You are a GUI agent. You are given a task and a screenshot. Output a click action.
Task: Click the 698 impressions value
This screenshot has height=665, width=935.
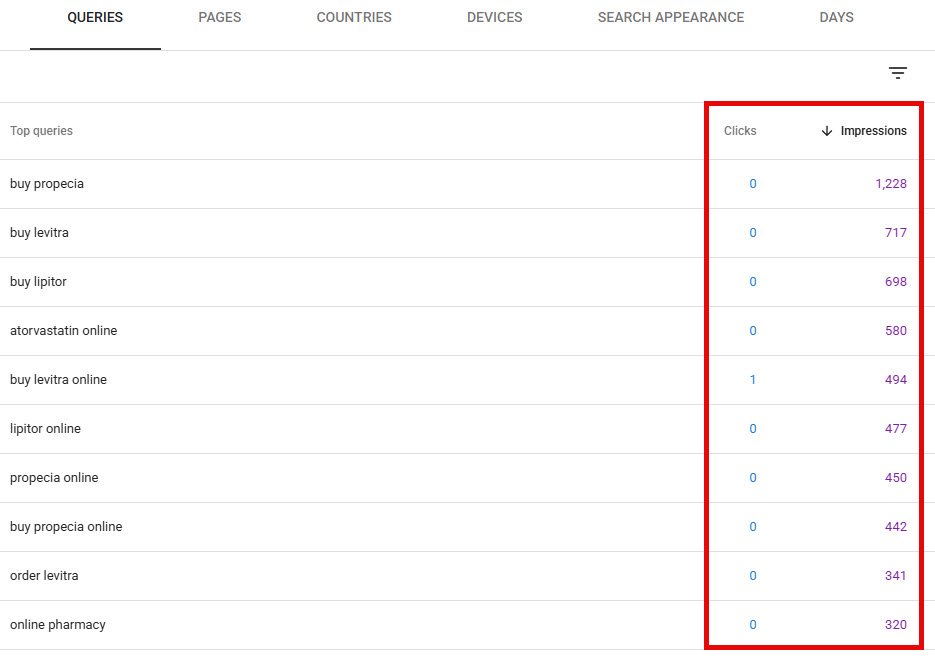(x=896, y=282)
